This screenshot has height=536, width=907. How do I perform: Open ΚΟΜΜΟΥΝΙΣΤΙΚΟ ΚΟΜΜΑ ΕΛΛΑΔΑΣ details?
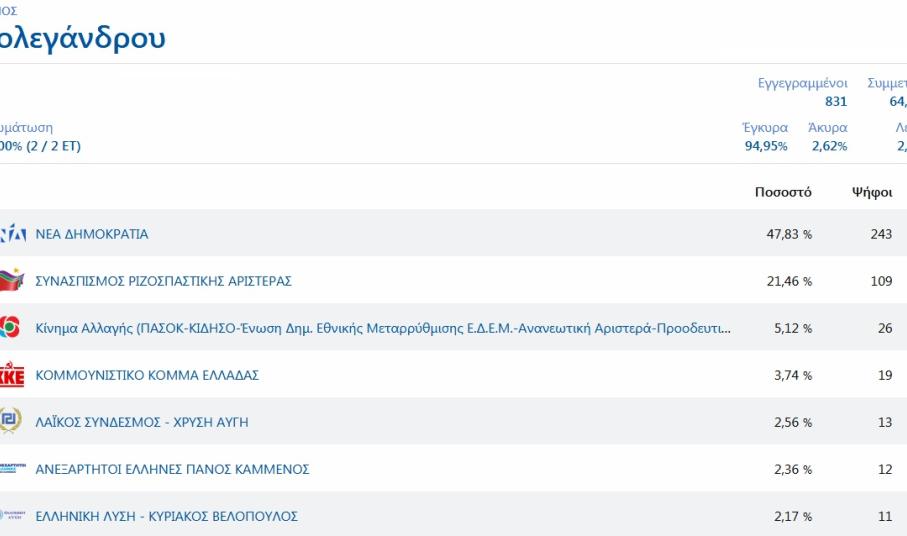(147, 375)
